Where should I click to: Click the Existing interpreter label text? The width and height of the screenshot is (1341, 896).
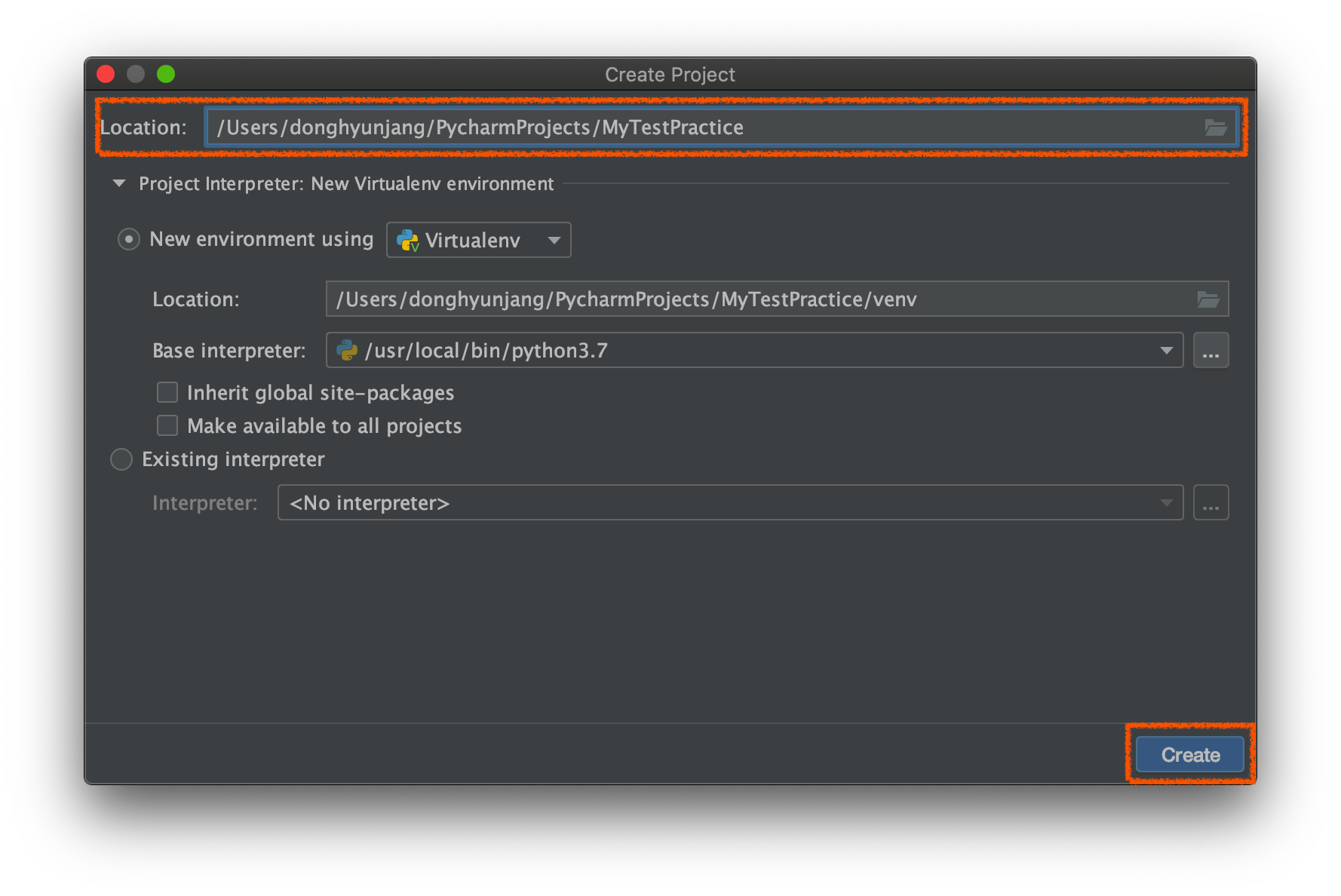coord(233,459)
